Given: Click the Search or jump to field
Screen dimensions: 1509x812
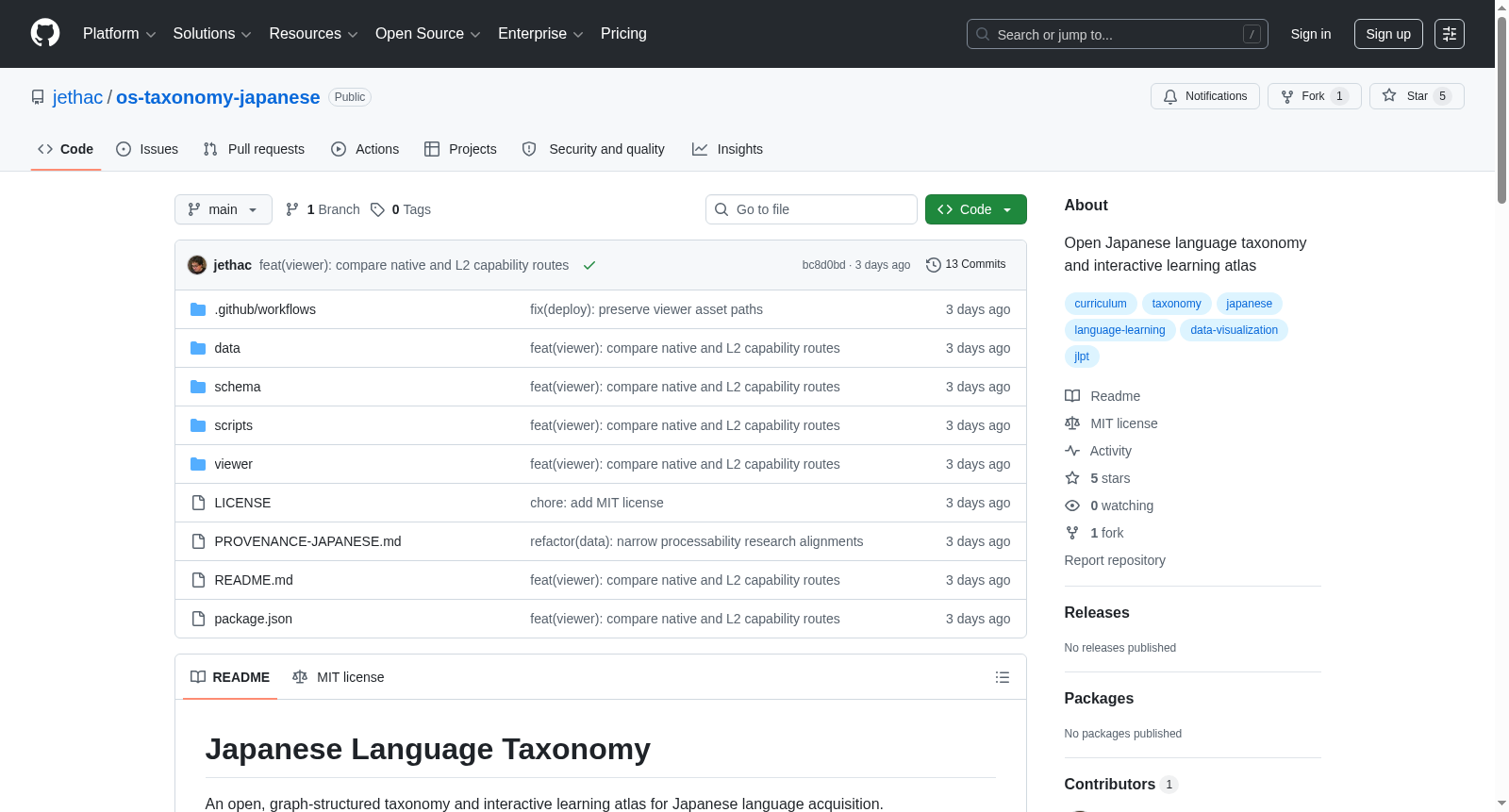Looking at the screenshot, I should pyautogui.click(x=1118, y=34).
